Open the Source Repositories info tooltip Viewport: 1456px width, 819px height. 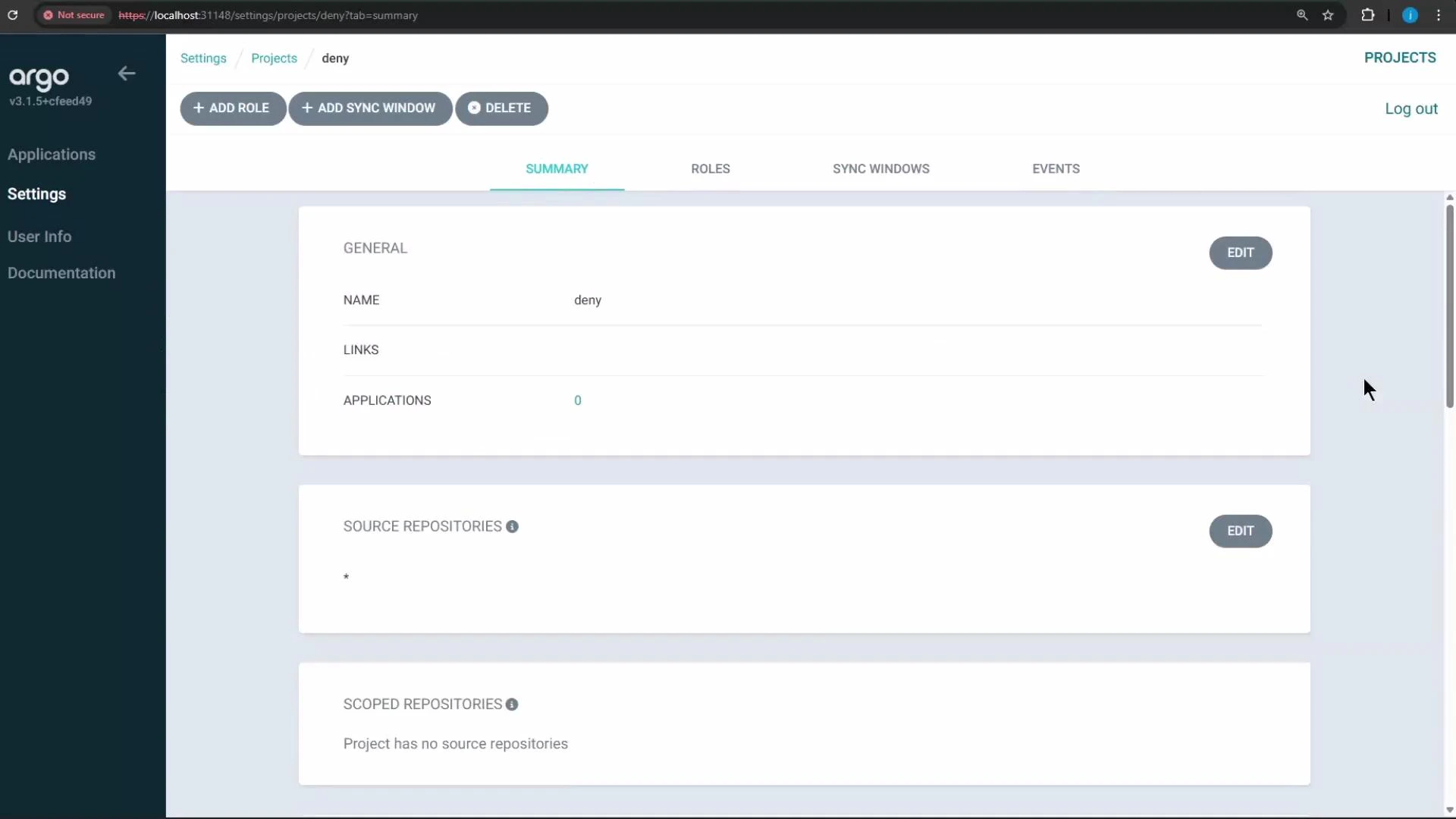pyautogui.click(x=513, y=526)
